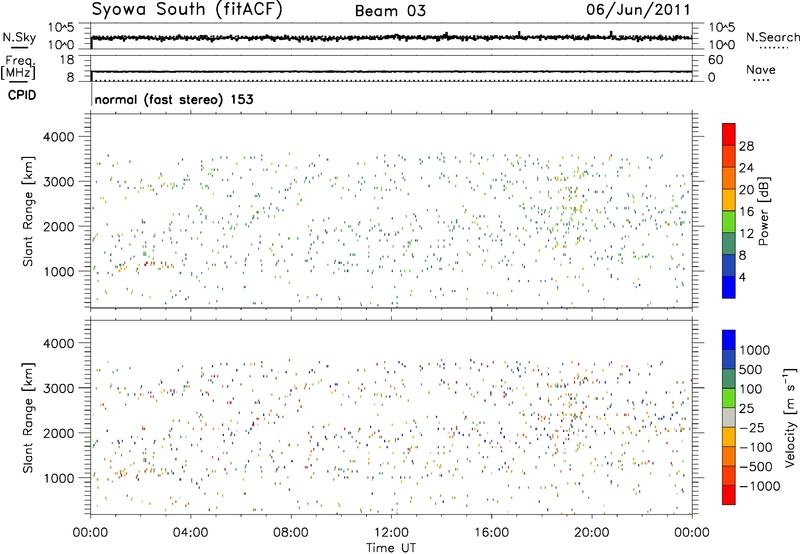The width and height of the screenshot is (800, 554).
Task: Click the 'N.Search' legend label
Action: click(x=772, y=37)
